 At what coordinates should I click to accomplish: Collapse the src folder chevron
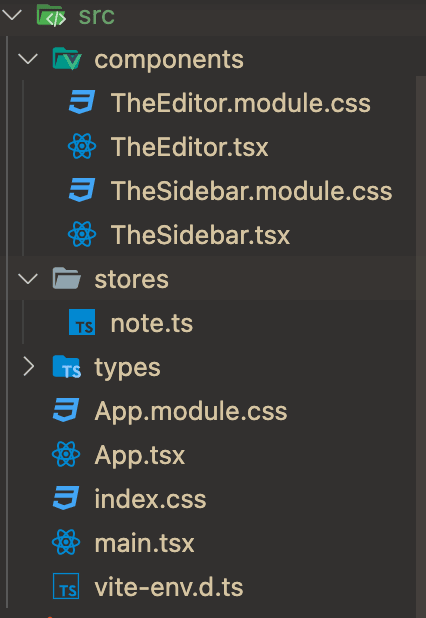pyautogui.click(x=12, y=15)
